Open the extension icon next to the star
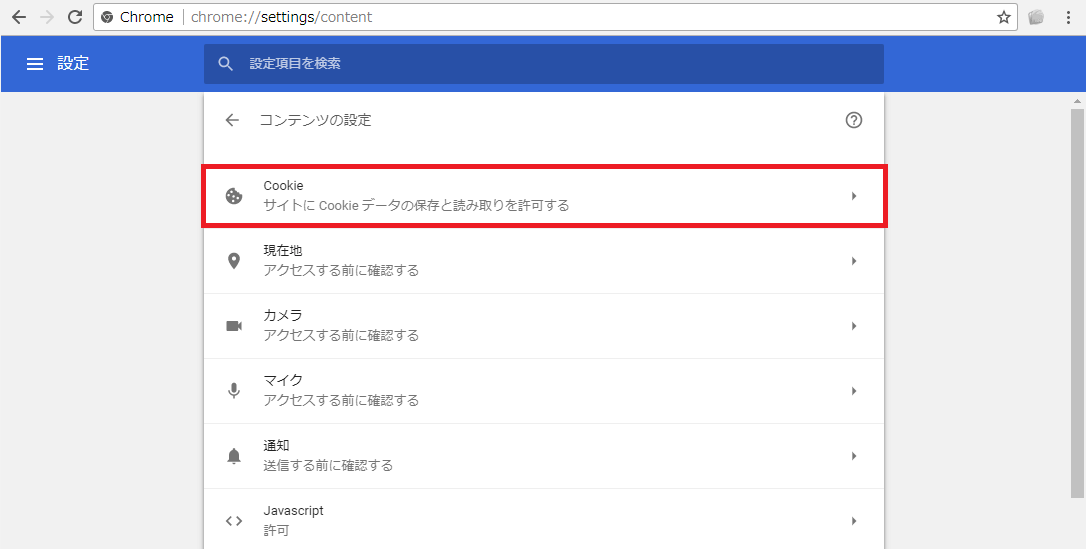 1036,17
